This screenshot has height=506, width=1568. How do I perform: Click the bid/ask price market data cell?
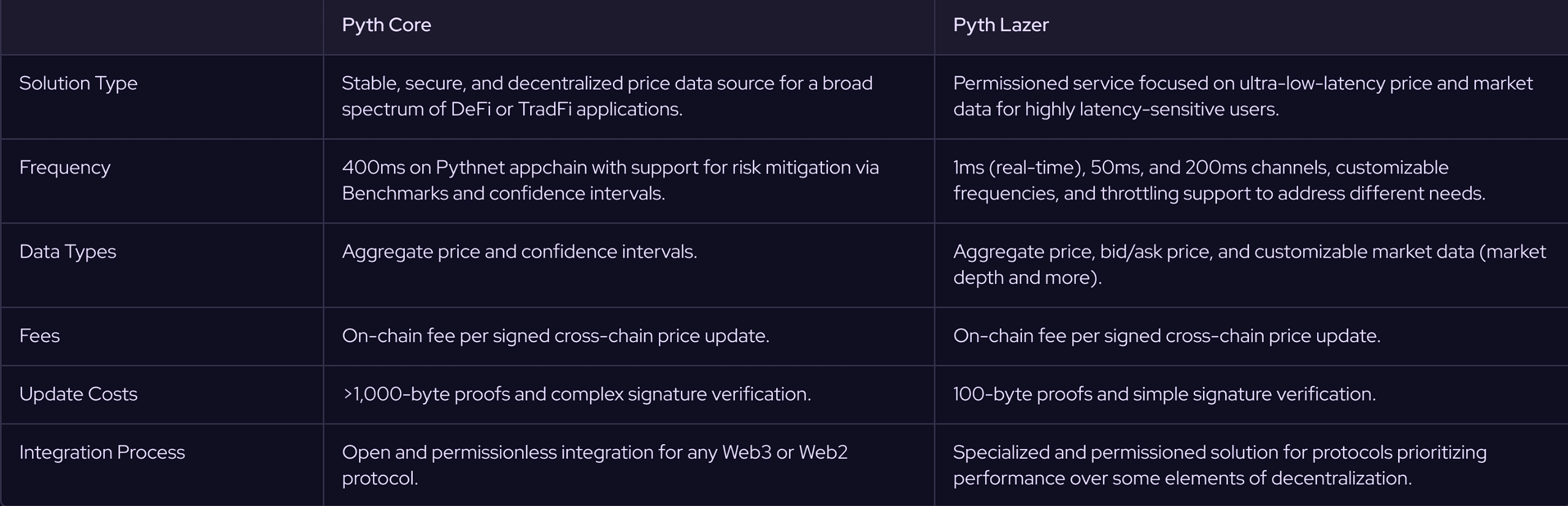point(1250,264)
